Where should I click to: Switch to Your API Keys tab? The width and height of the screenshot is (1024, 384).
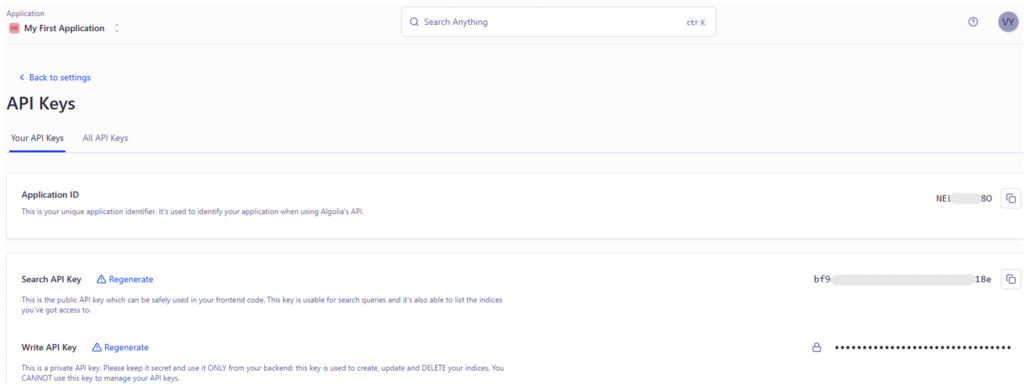[37, 138]
